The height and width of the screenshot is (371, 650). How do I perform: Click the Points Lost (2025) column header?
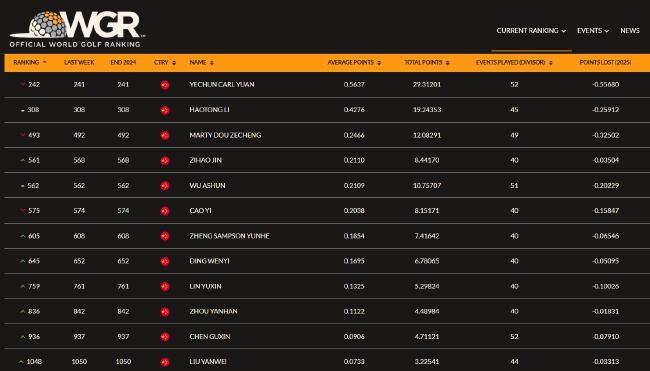(x=605, y=63)
